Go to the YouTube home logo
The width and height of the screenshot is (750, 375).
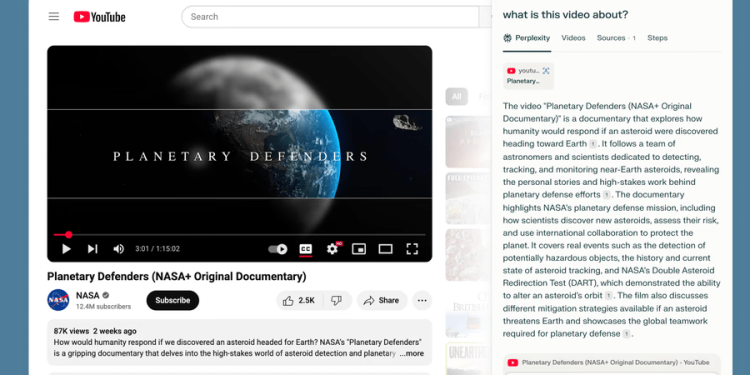point(99,17)
